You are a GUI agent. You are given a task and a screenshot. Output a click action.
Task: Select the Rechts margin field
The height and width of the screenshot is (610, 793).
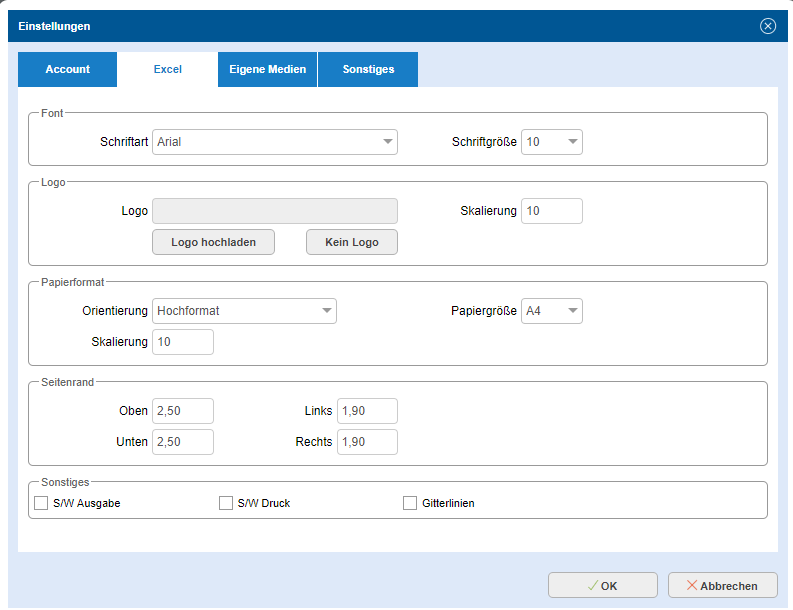pyautogui.click(x=367, y=442)
